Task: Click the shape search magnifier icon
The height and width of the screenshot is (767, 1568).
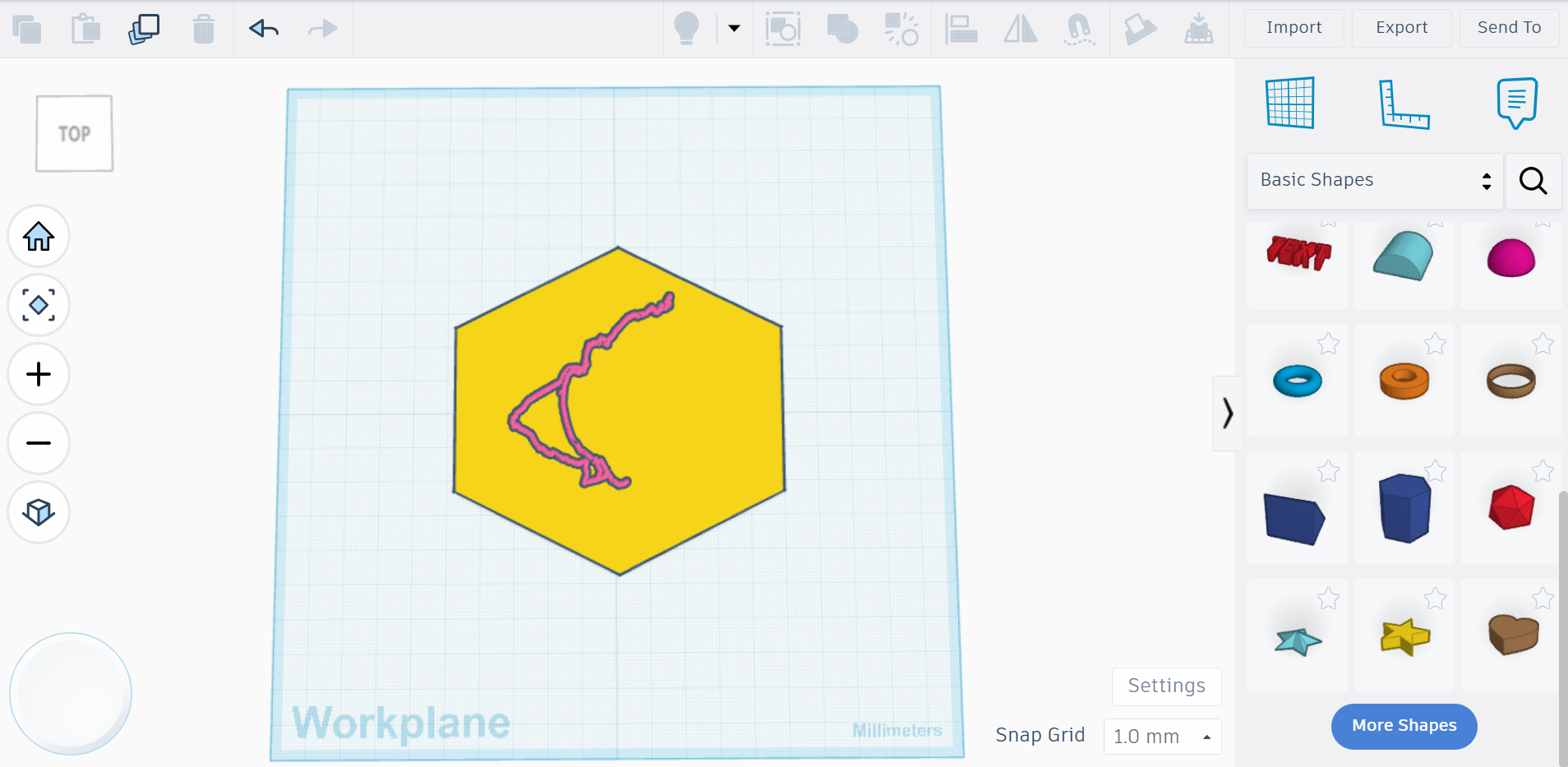Action: (x=1533, y=181)
